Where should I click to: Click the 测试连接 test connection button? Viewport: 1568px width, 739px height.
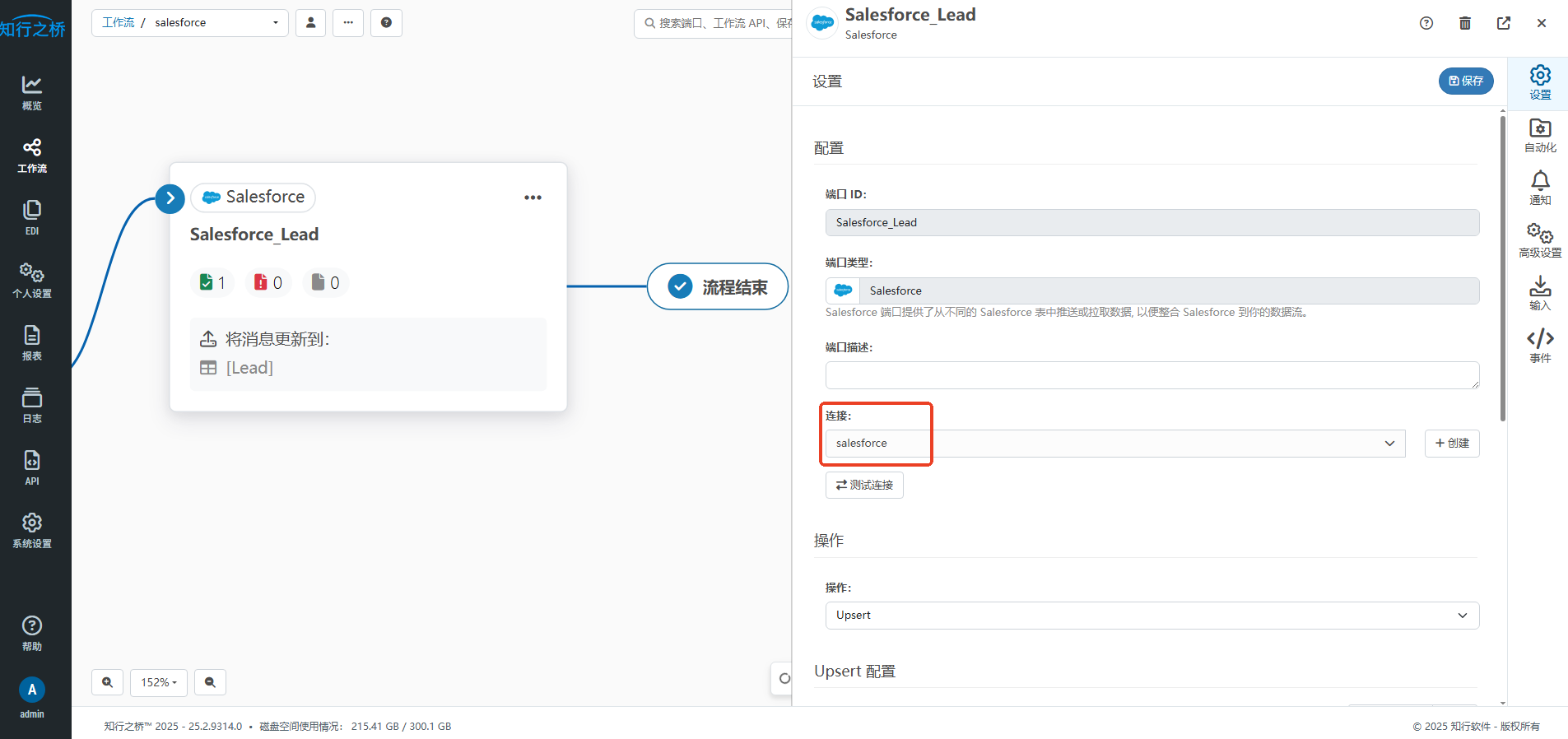coord(864,486)
